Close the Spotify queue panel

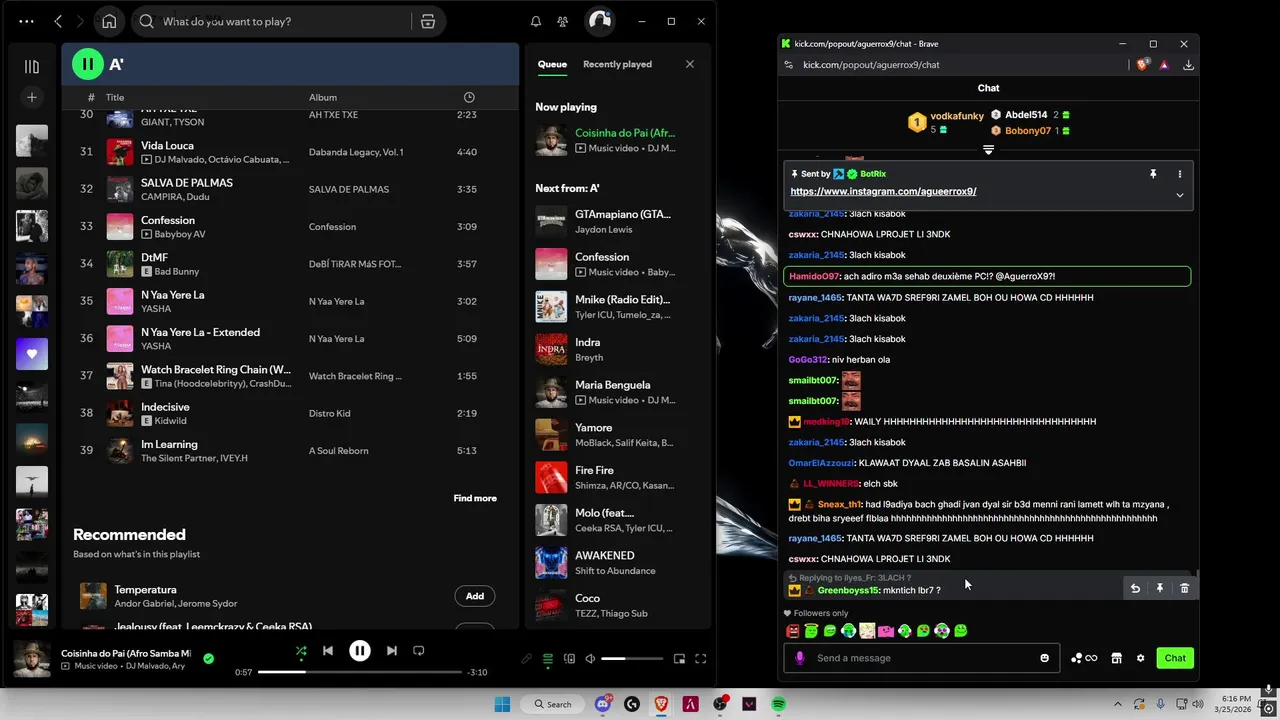point(689,64)
